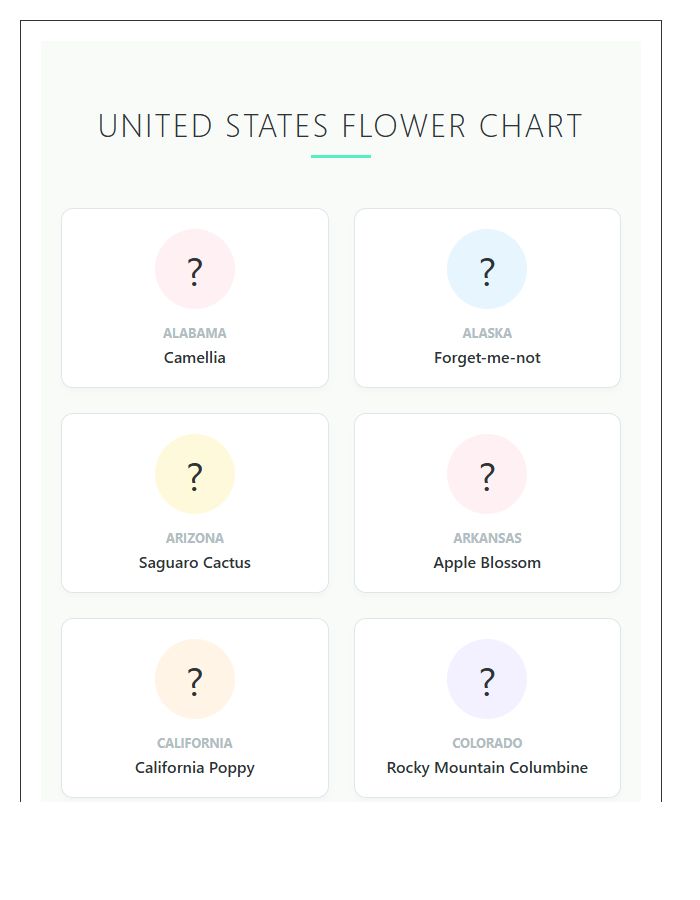Click the yellow question mark circle for Arizona
Screen dimensions: 700x900
[x=194, y=474]
